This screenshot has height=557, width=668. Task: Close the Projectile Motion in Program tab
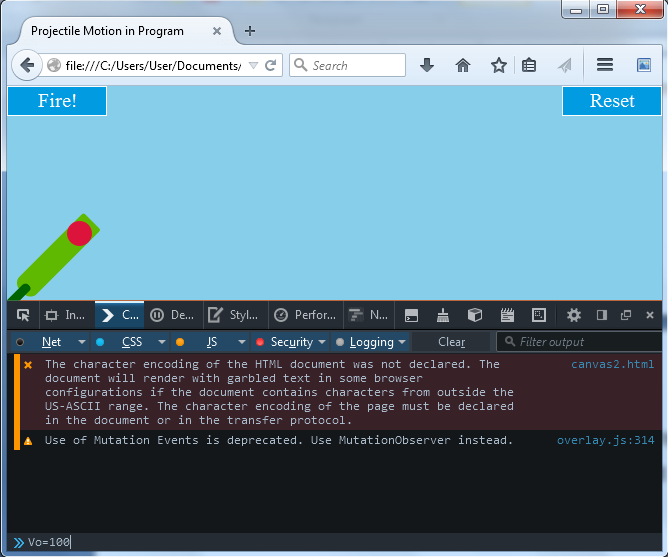click(x=217, y=31)
